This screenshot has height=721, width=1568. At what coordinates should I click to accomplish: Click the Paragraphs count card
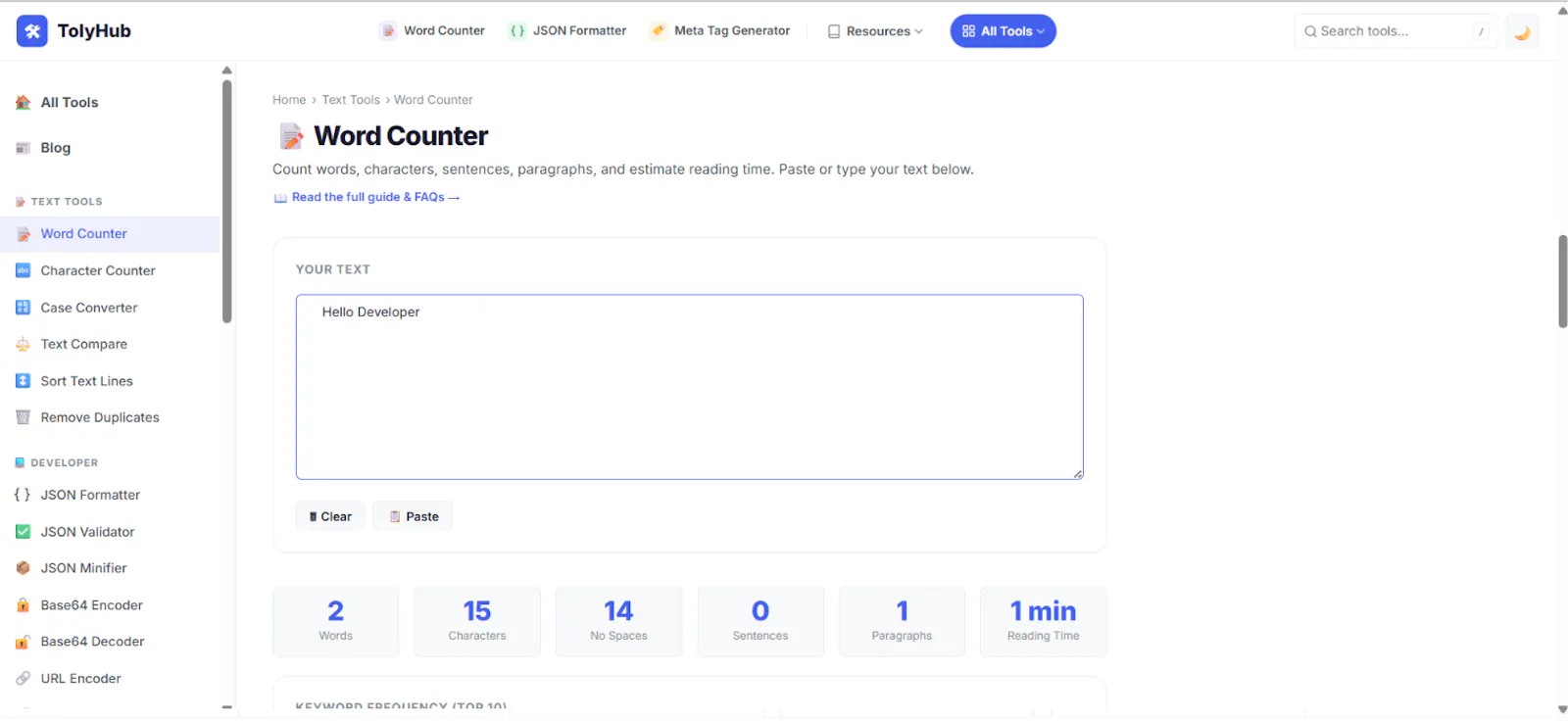(x=902, y=621)
